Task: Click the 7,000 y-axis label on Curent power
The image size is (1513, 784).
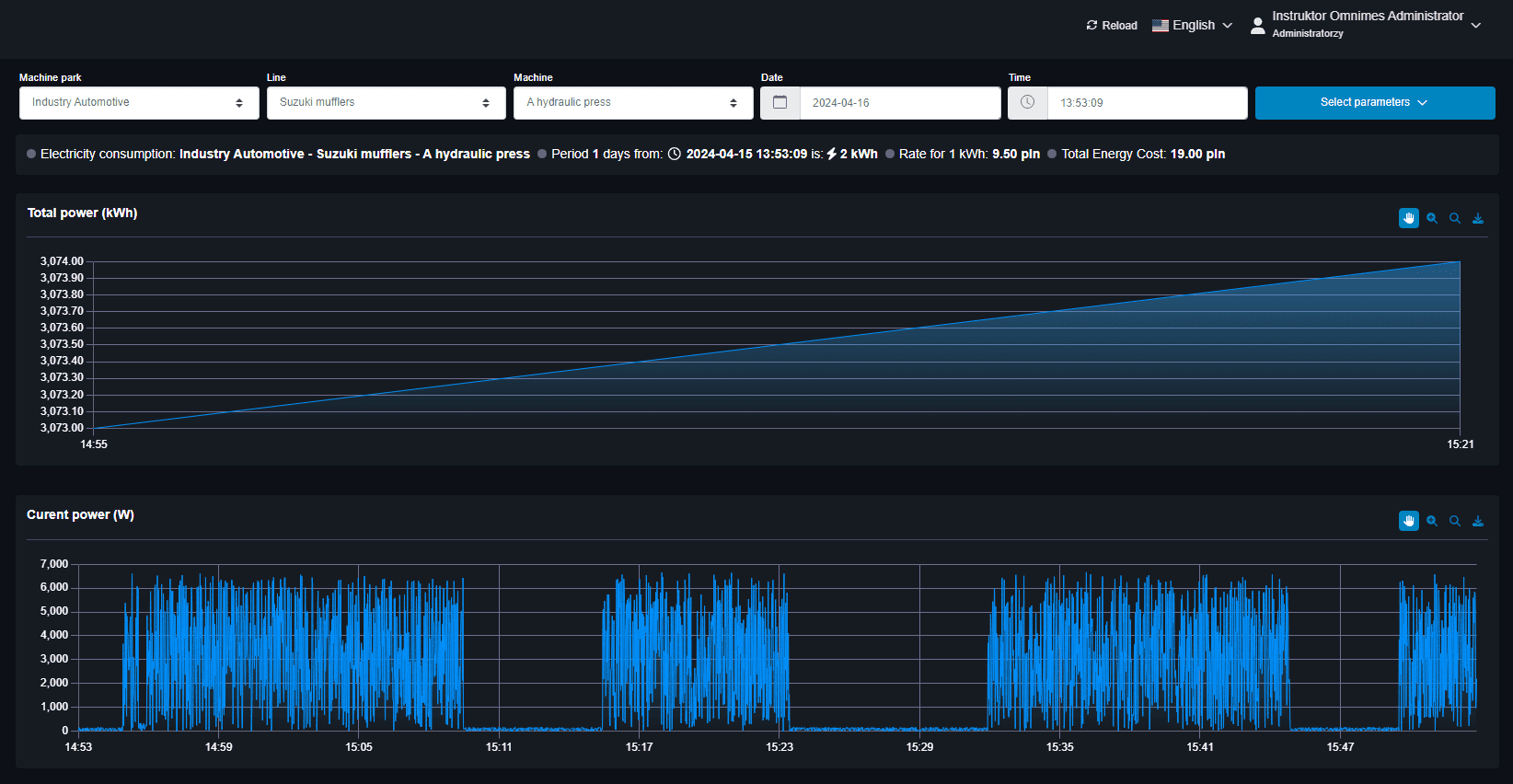Action: pyautogui.click(x=53, y=564)
